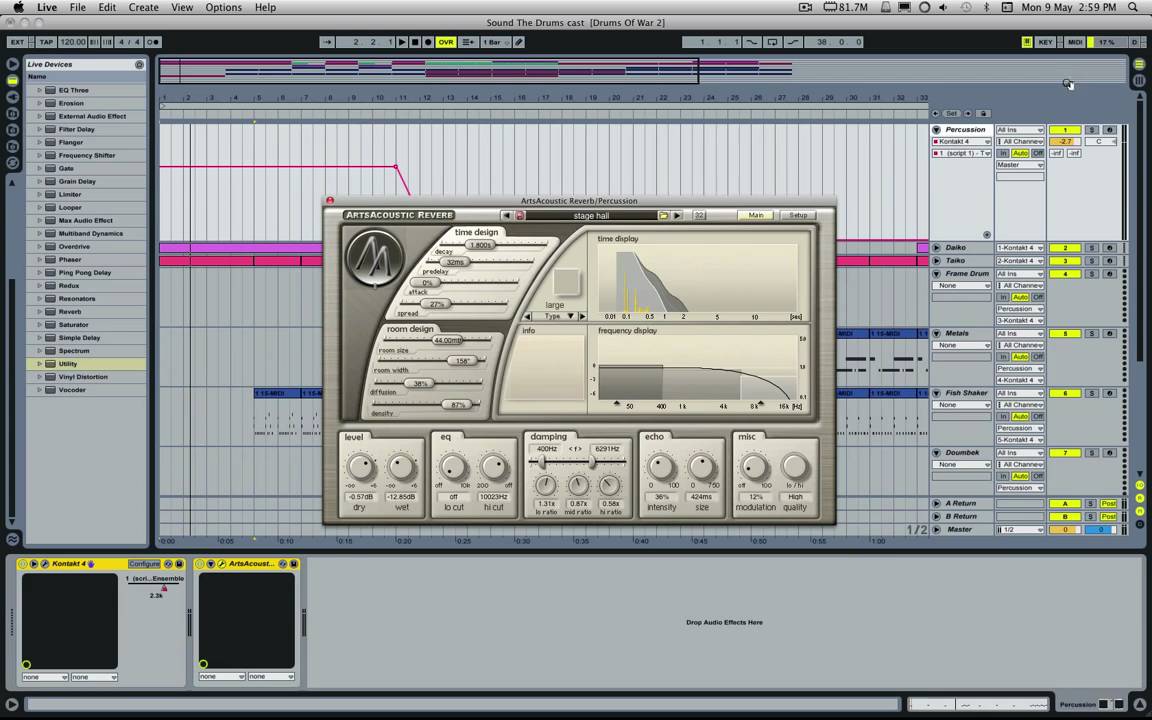
Task: Click the Bluetooth icon in menu bar
Action: 986,7
